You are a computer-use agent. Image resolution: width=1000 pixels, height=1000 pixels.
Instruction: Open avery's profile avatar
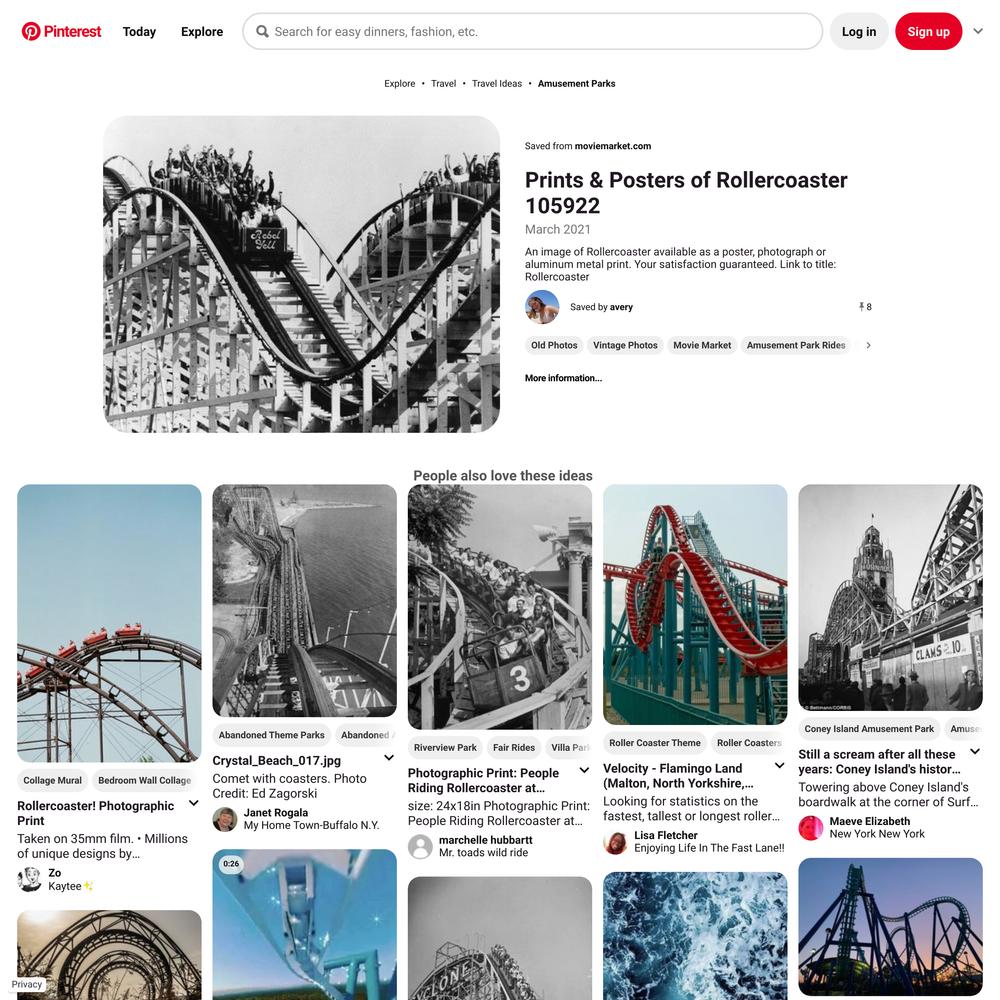[542, 307]
